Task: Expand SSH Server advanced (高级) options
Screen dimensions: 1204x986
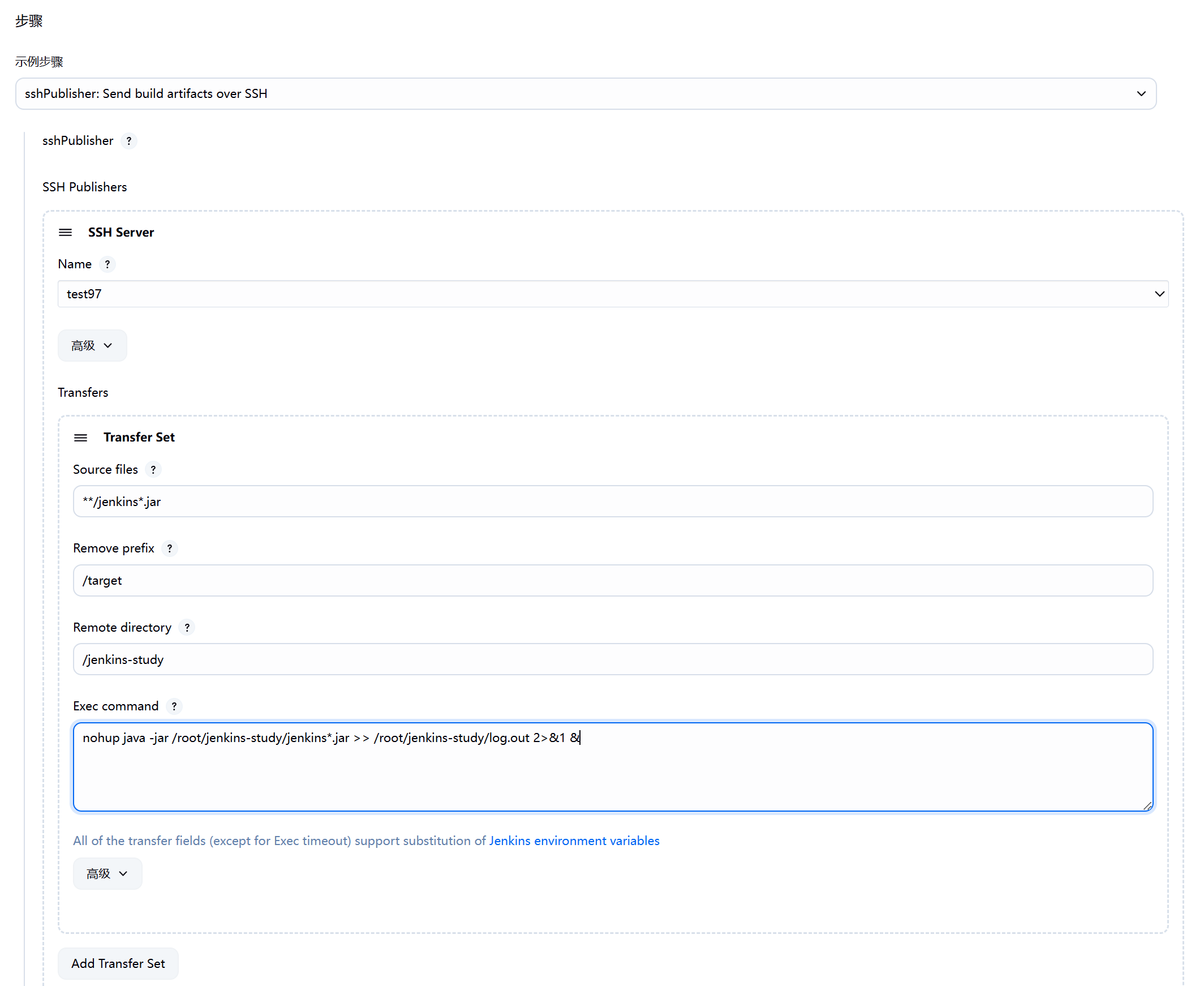Action: coord(92,346)
